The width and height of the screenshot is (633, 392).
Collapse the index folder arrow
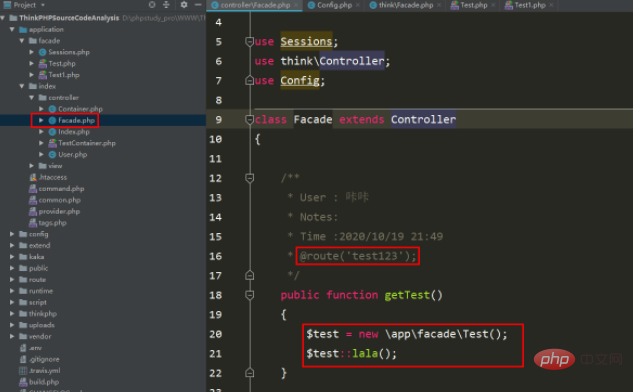22,86
